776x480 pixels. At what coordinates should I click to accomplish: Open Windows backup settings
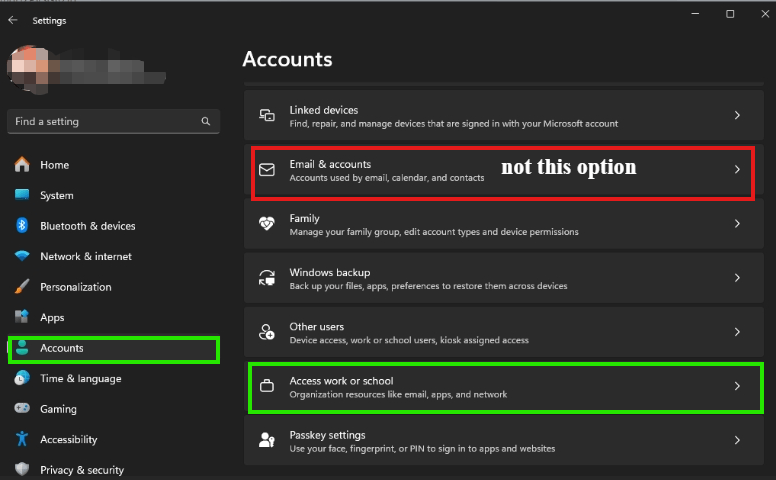[x=504, y=278]
